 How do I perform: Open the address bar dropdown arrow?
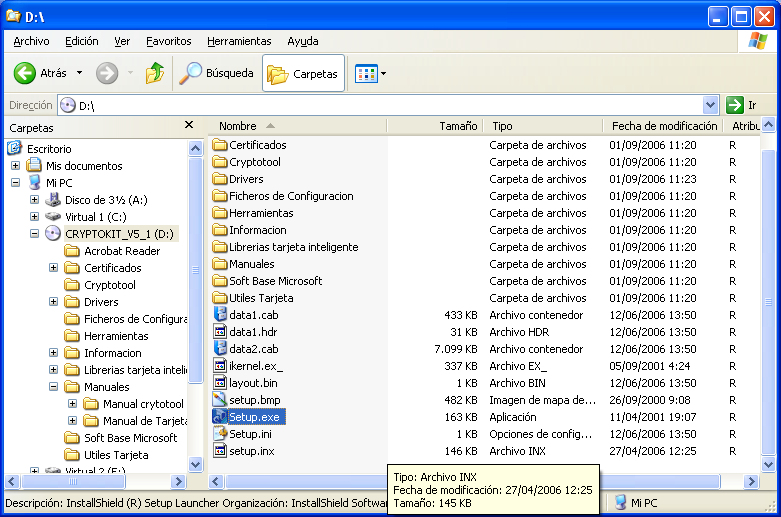(x=710, y=105)
